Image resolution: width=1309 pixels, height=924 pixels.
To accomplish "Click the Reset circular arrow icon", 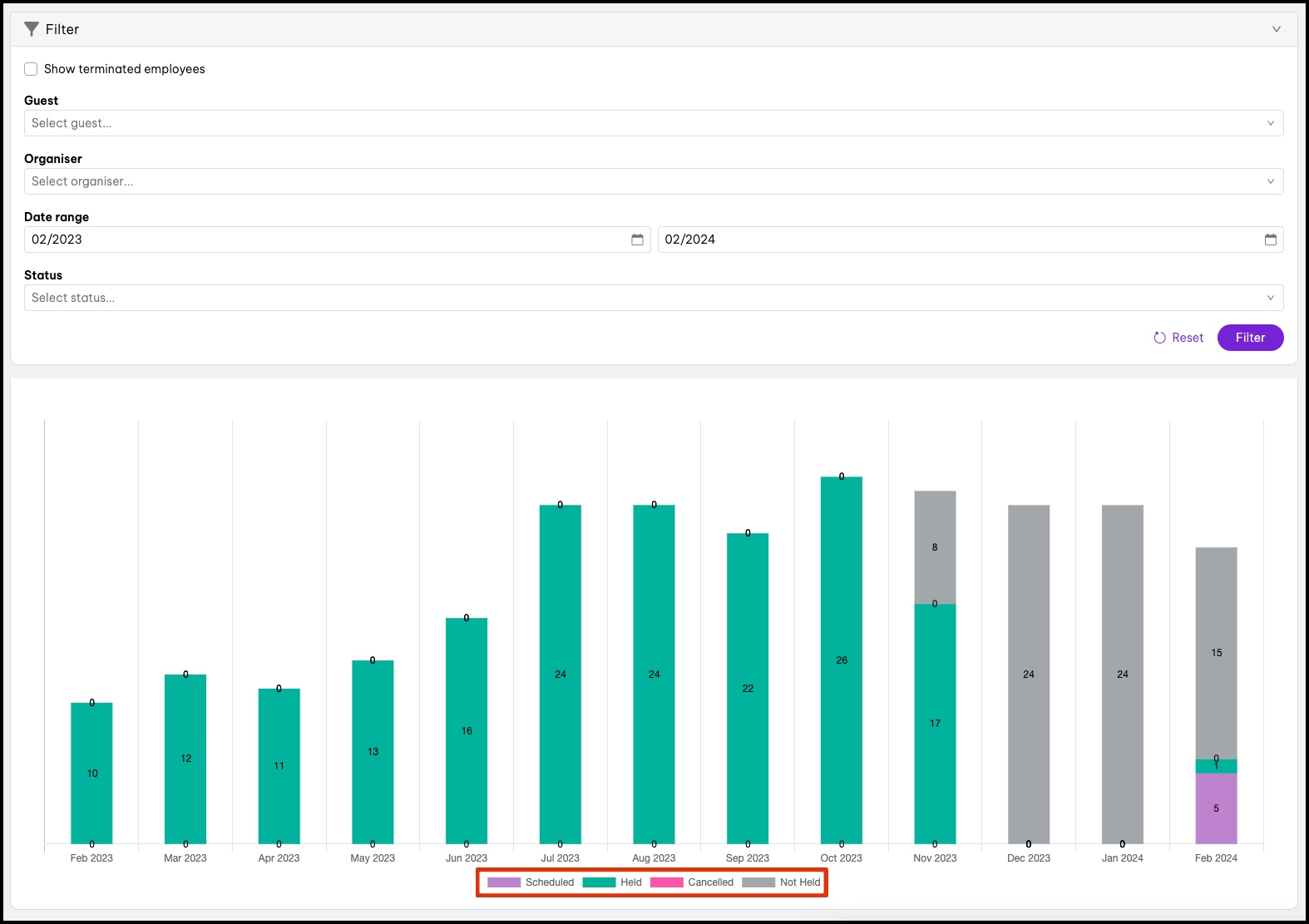I will (x=1159, y=338).
